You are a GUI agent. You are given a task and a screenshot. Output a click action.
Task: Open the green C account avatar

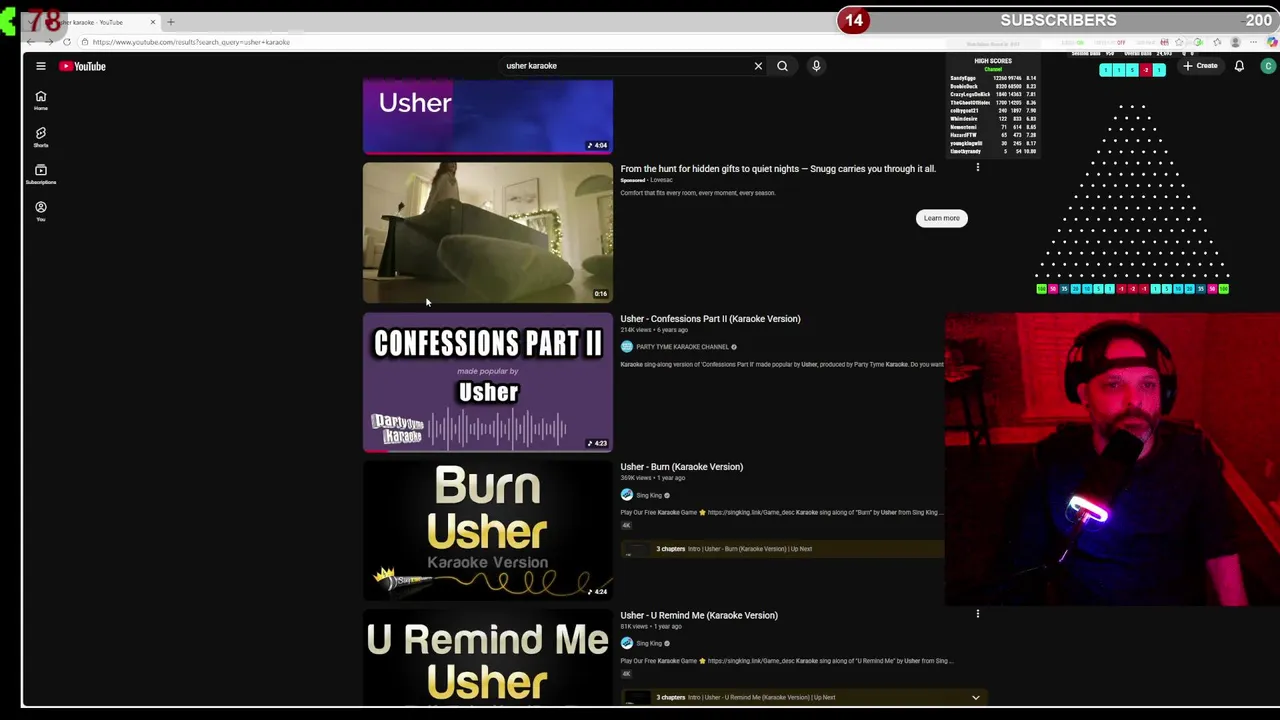tap(1268, 66)
